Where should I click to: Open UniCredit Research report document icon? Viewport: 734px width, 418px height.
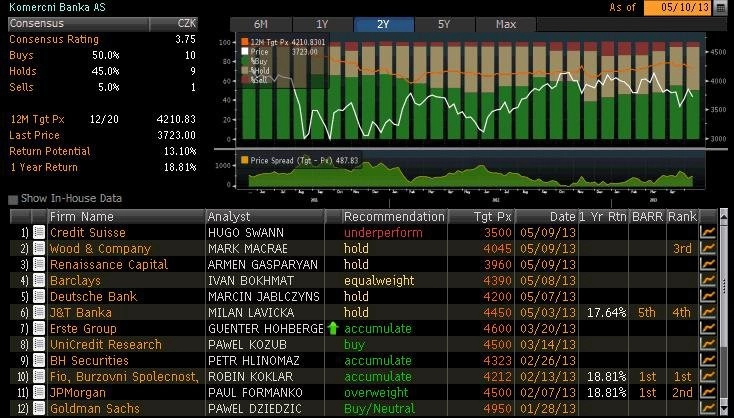[39, 344]
